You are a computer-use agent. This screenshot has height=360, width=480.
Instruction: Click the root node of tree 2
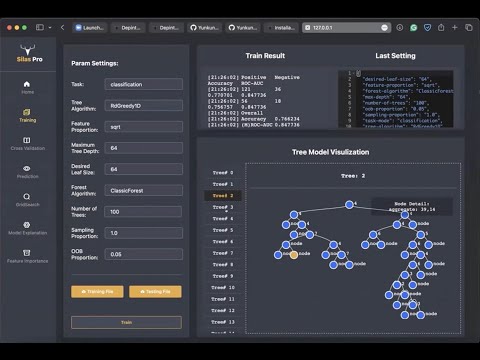tap(349, 205)
